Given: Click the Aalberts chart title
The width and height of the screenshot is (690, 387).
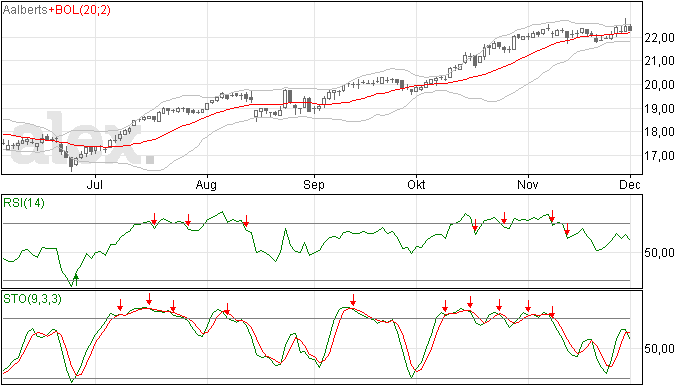Looking at the screenshot, I should point(25,10).
